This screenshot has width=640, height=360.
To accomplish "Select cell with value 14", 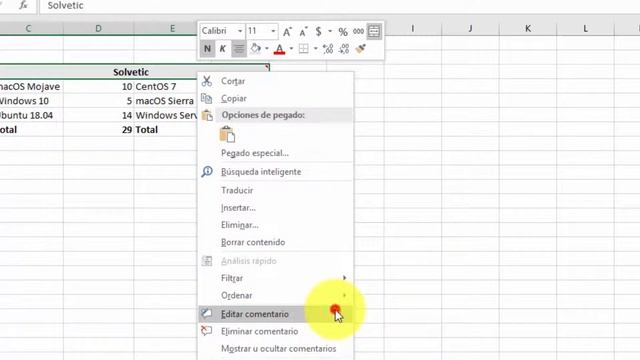I will [x=98, y=115].
